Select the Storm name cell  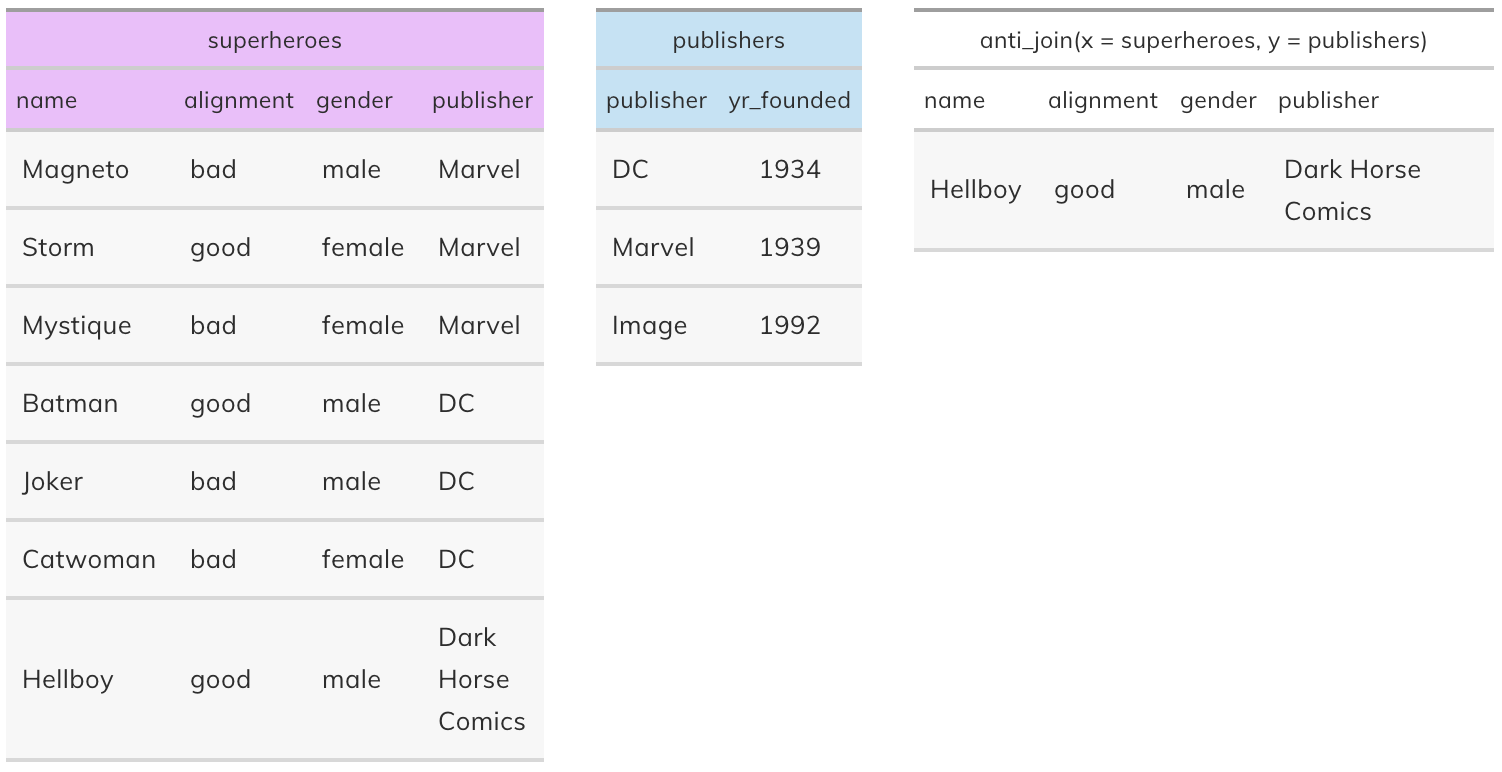[x=58, y=247]
